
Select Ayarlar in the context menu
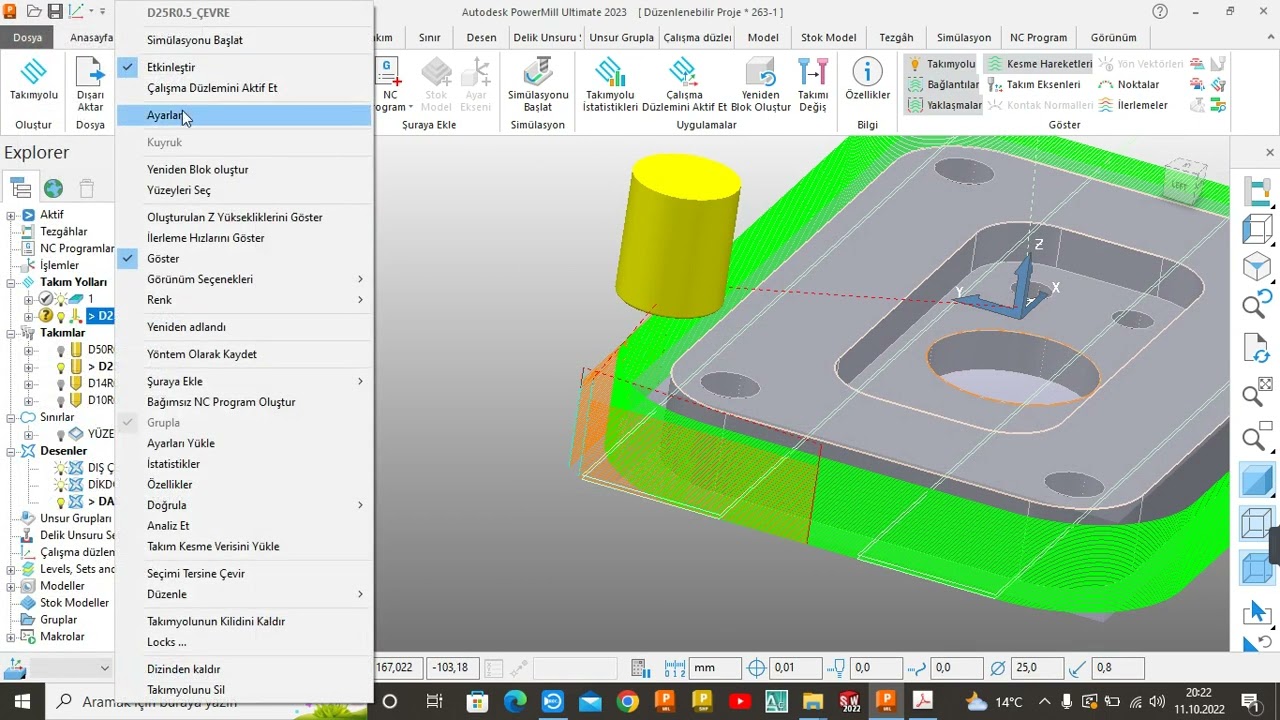pyautogui.click(x=244, y=115)
